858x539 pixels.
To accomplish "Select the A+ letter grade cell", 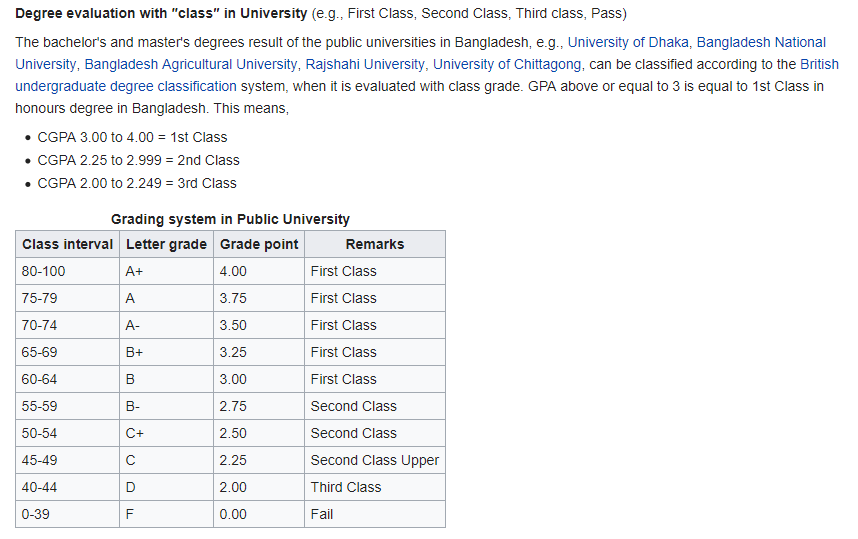I will (x=135, y=271).
